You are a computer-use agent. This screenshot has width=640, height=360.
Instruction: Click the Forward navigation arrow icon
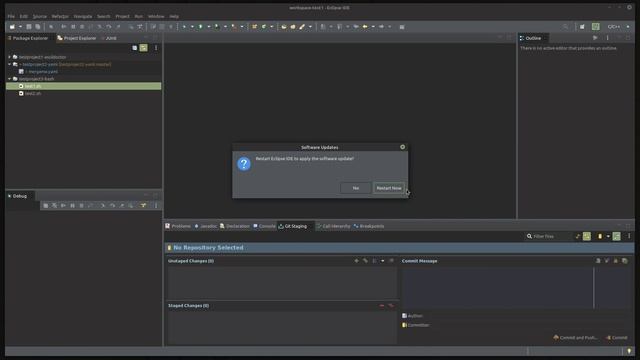381,27
